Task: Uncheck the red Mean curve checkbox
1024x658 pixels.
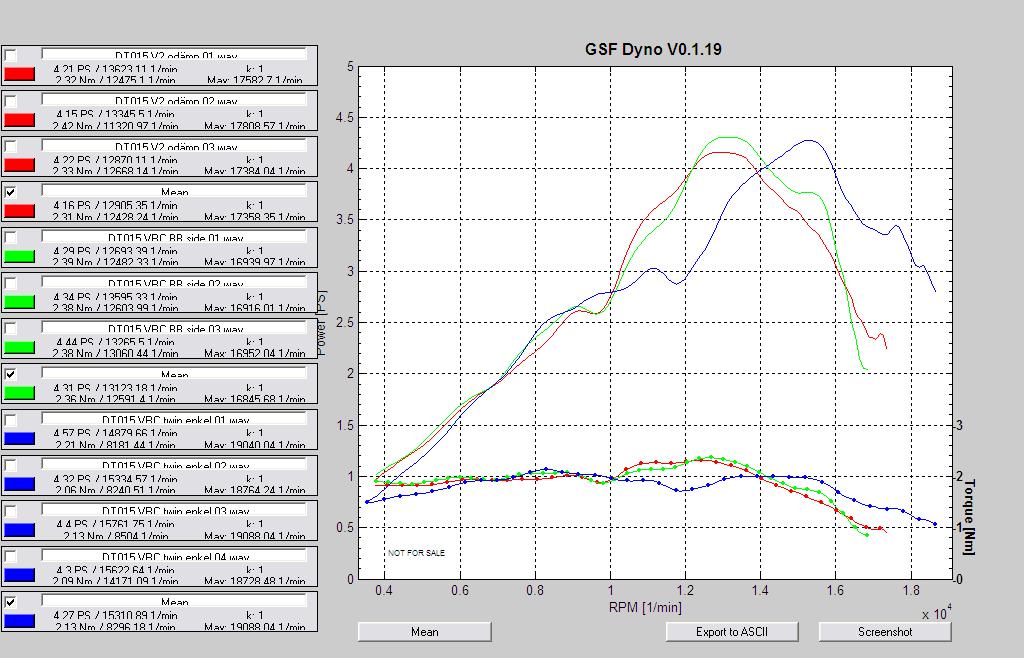Action: click(x=10, y=191)
